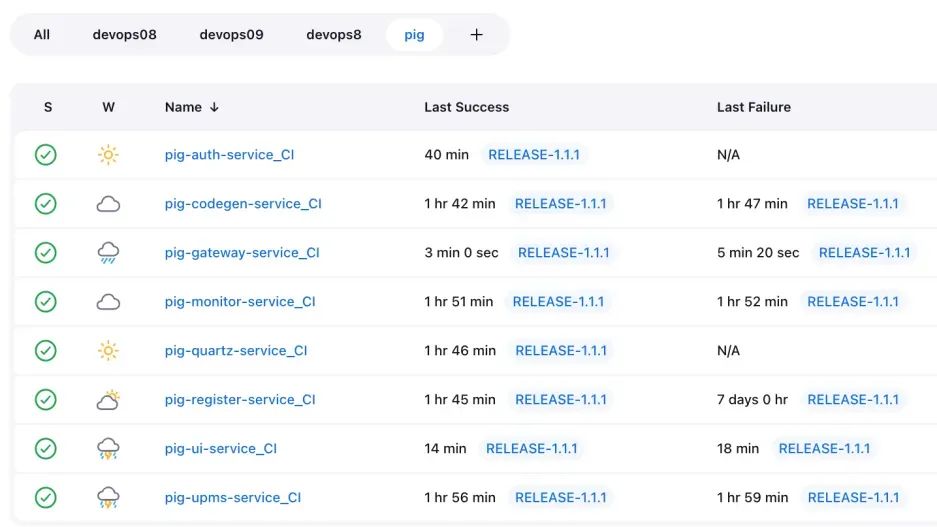Click the '7 days 0 hr' last failure time
The width and height of the screenshot is (937, 527).
[752, 400]
